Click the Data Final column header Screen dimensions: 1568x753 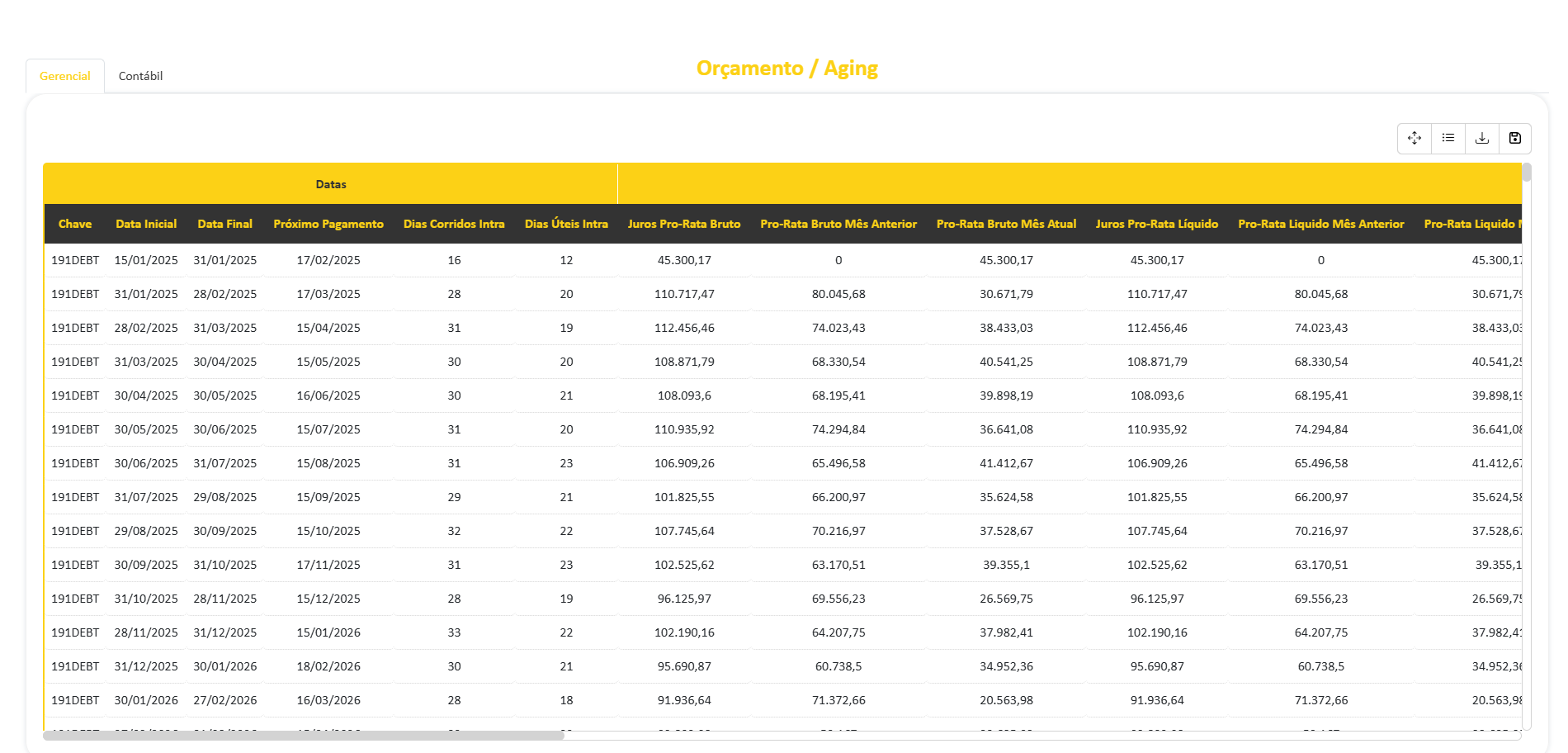tap(224, 224)
